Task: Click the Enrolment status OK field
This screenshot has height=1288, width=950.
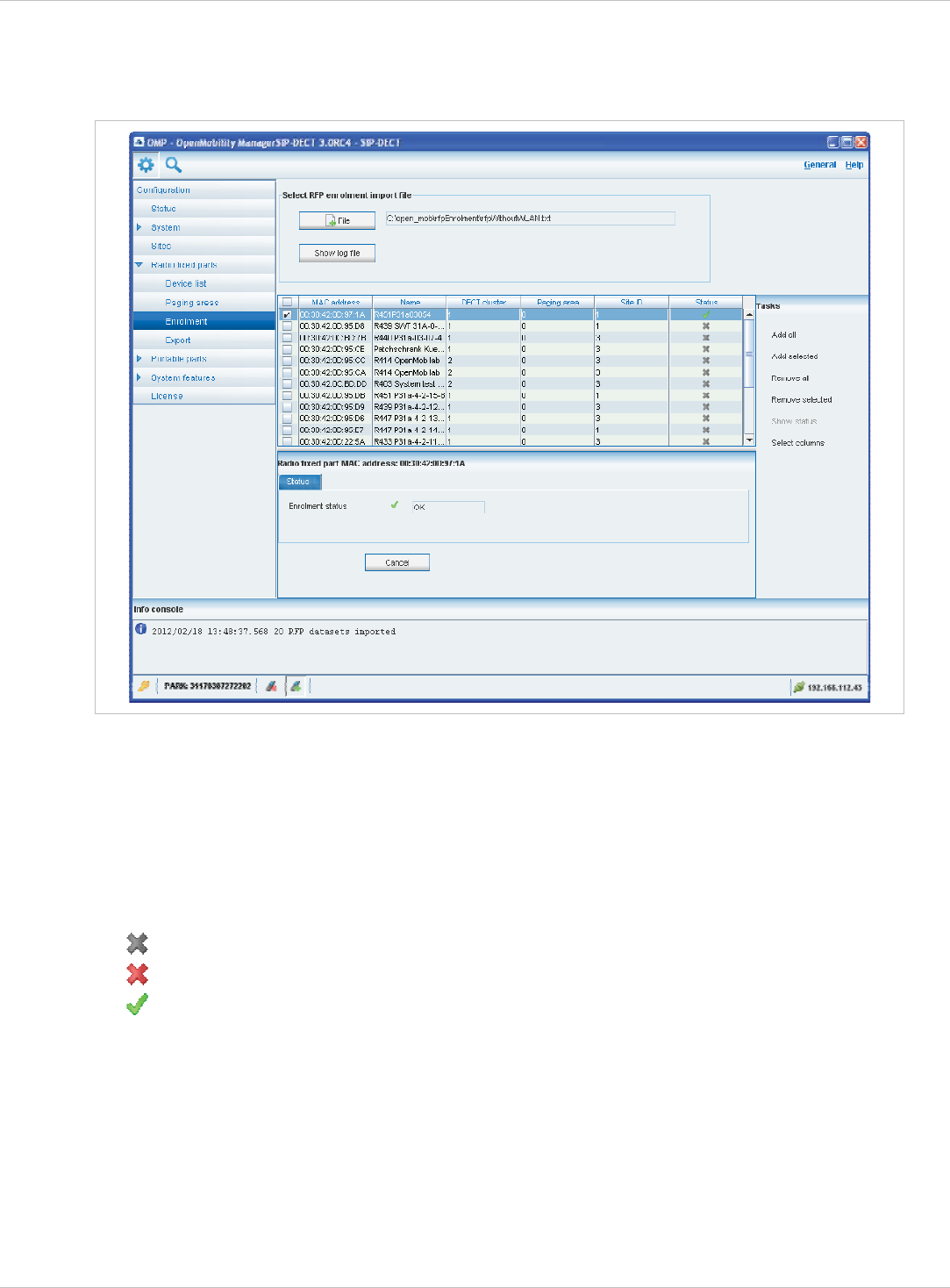Action: [x=448, y=507]
